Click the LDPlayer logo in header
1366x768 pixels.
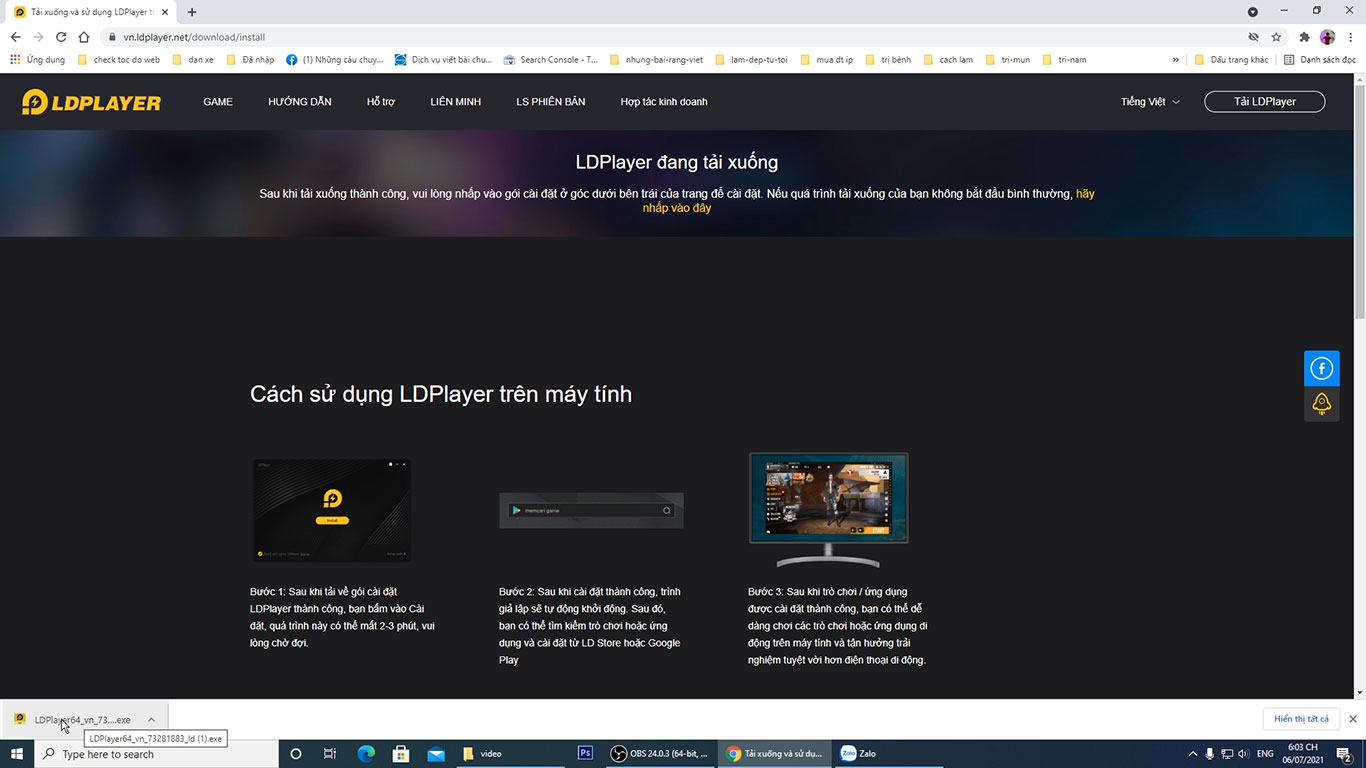coord(91,102)
